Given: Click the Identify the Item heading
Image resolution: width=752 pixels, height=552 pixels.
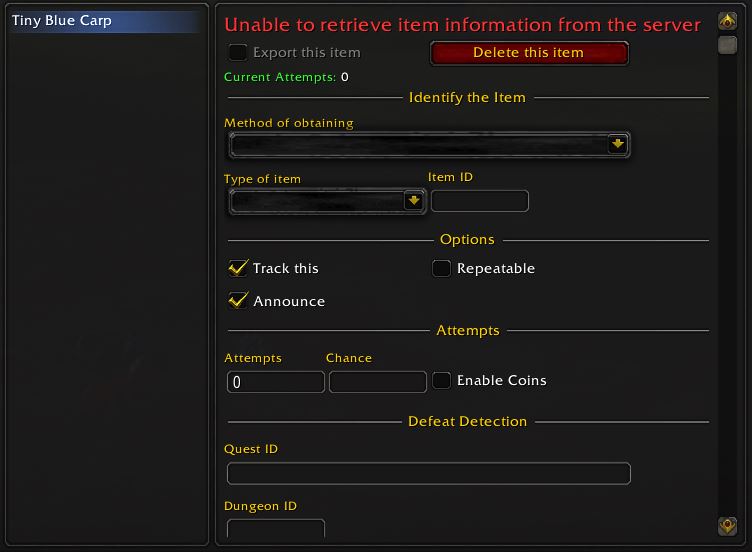Looking at the screenshot, I should [x=467, y=97].
